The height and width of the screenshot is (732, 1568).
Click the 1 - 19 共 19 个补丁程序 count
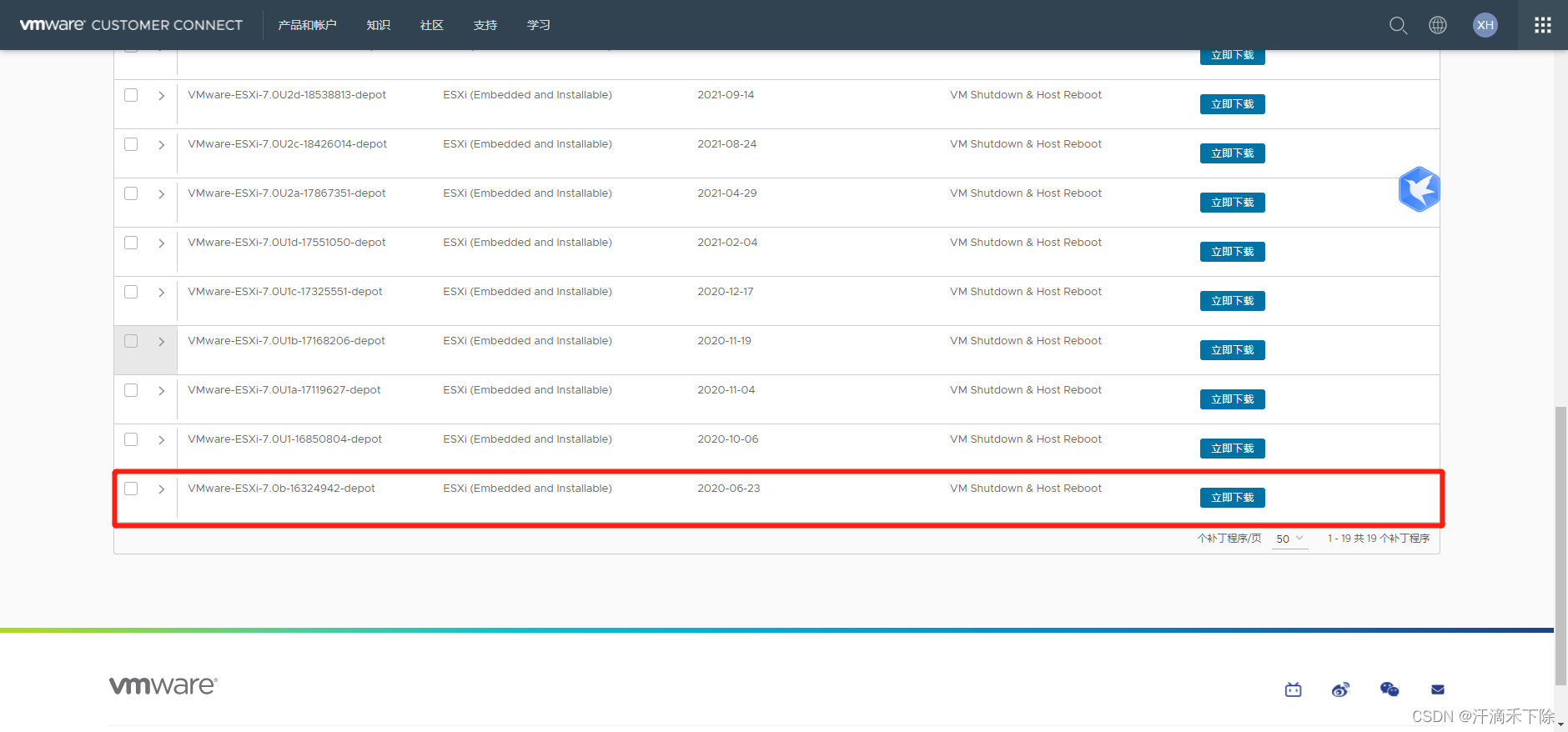[x=1379, y=539]
